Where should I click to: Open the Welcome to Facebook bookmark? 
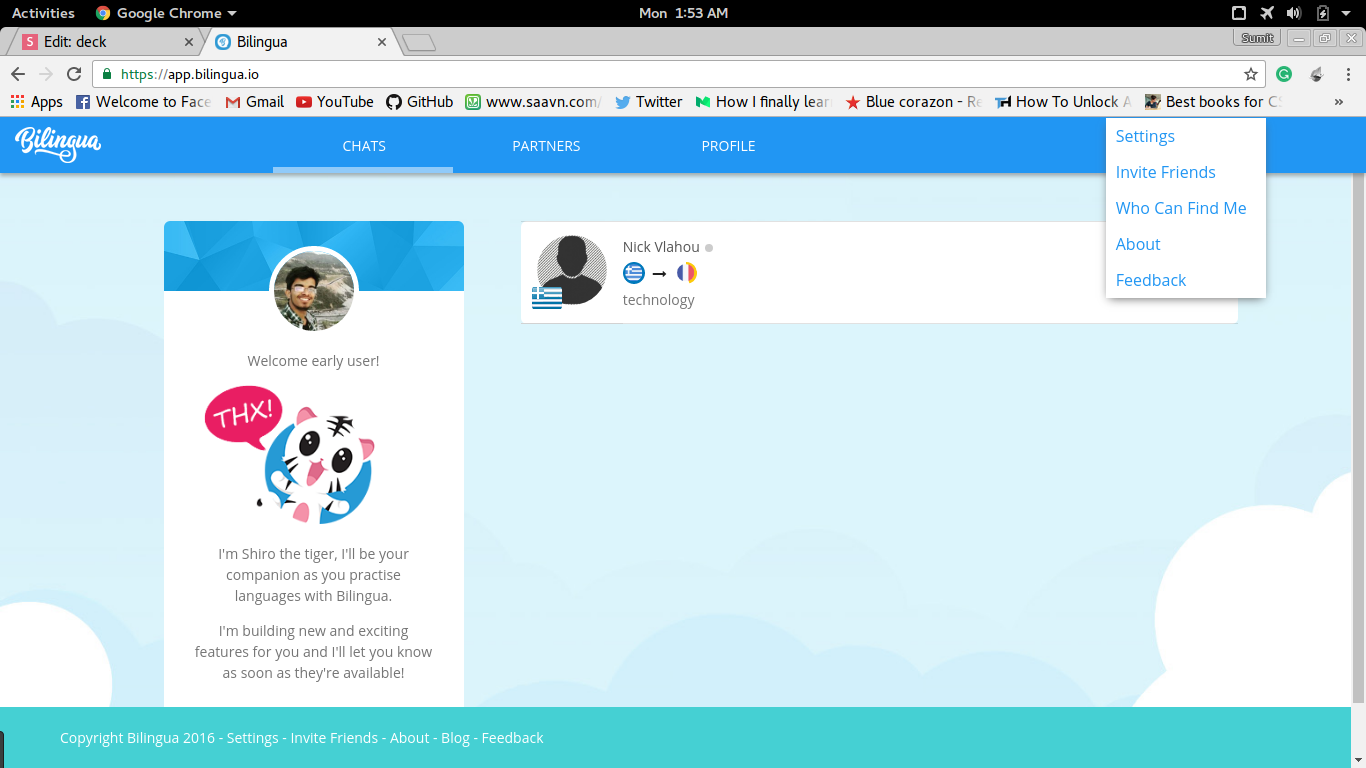coord(144,102)
